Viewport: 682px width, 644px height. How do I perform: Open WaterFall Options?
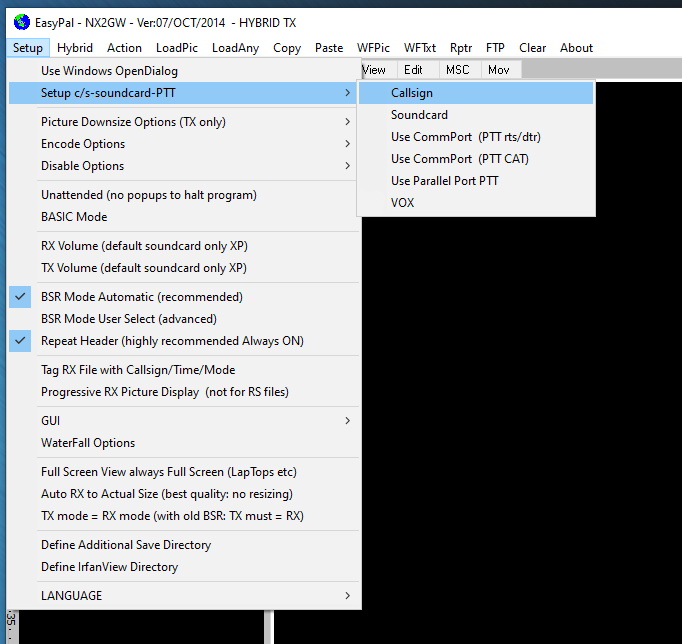pos(88,443)
